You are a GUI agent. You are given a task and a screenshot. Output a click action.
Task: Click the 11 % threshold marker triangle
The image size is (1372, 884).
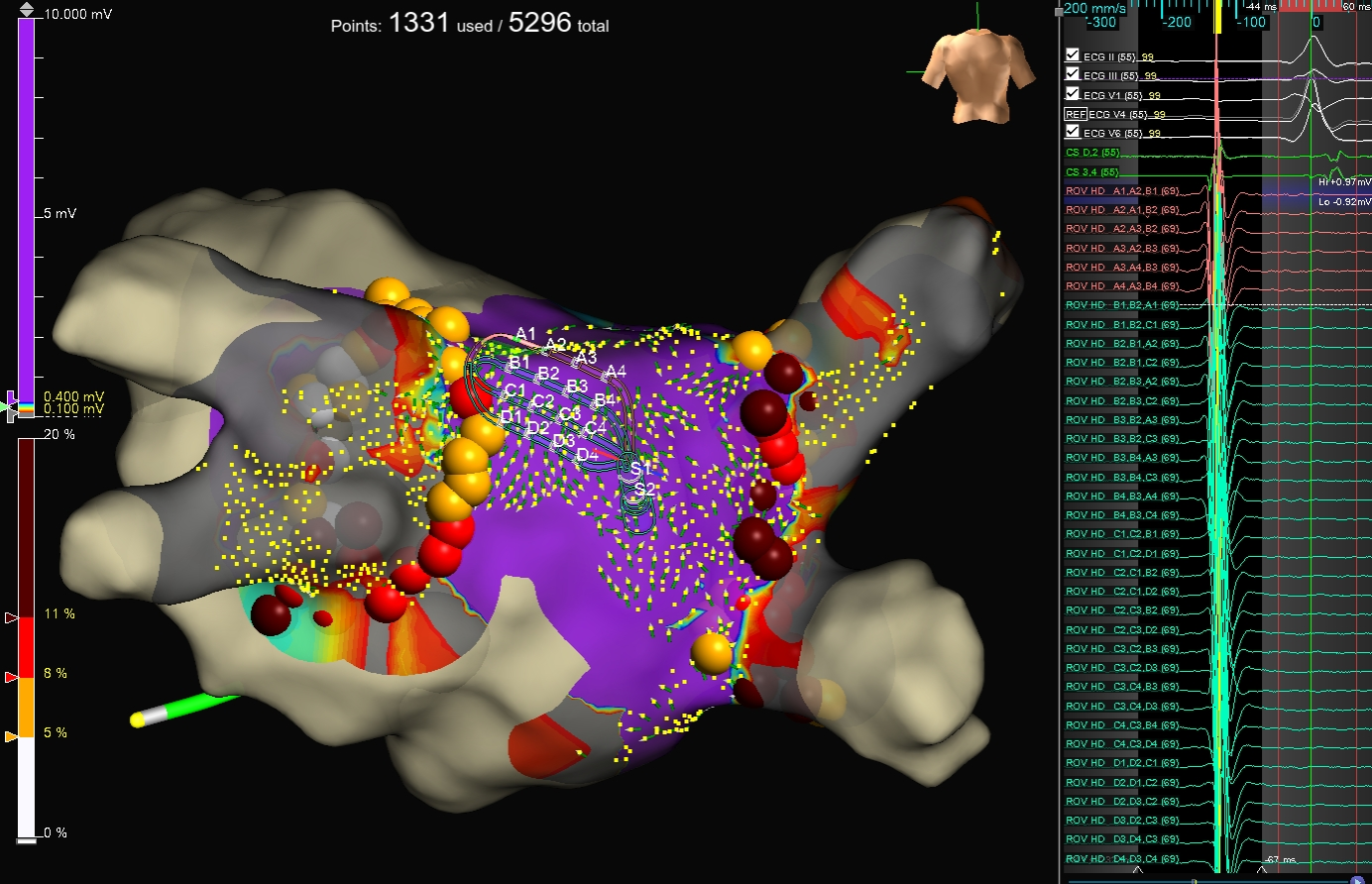12,617
